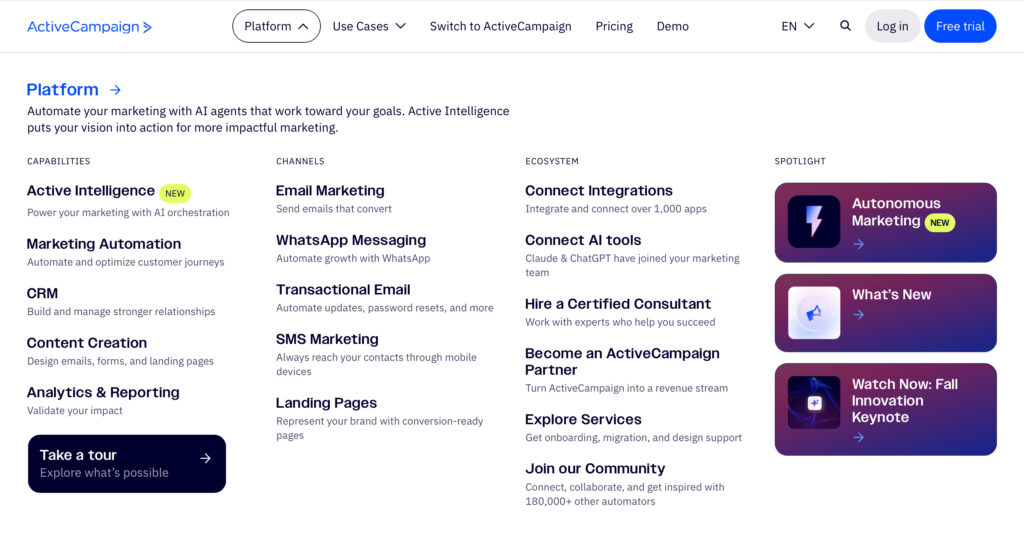Click 'Automate and optimize customer journeys' text
Image resolution: width=1024 pixels, height=533 pixels.
pos(125,262)
